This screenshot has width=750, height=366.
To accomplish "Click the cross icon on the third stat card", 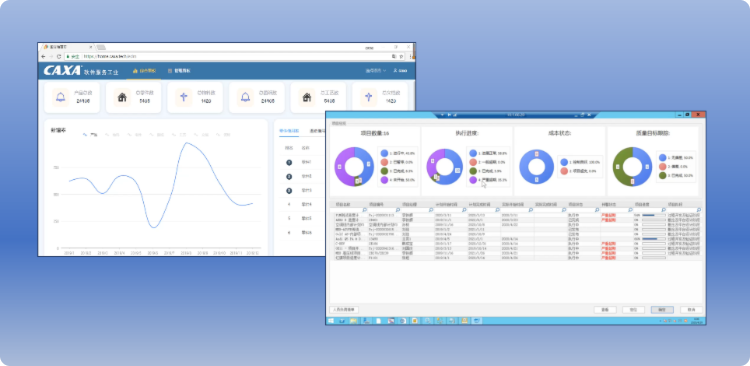I will 183,97.
